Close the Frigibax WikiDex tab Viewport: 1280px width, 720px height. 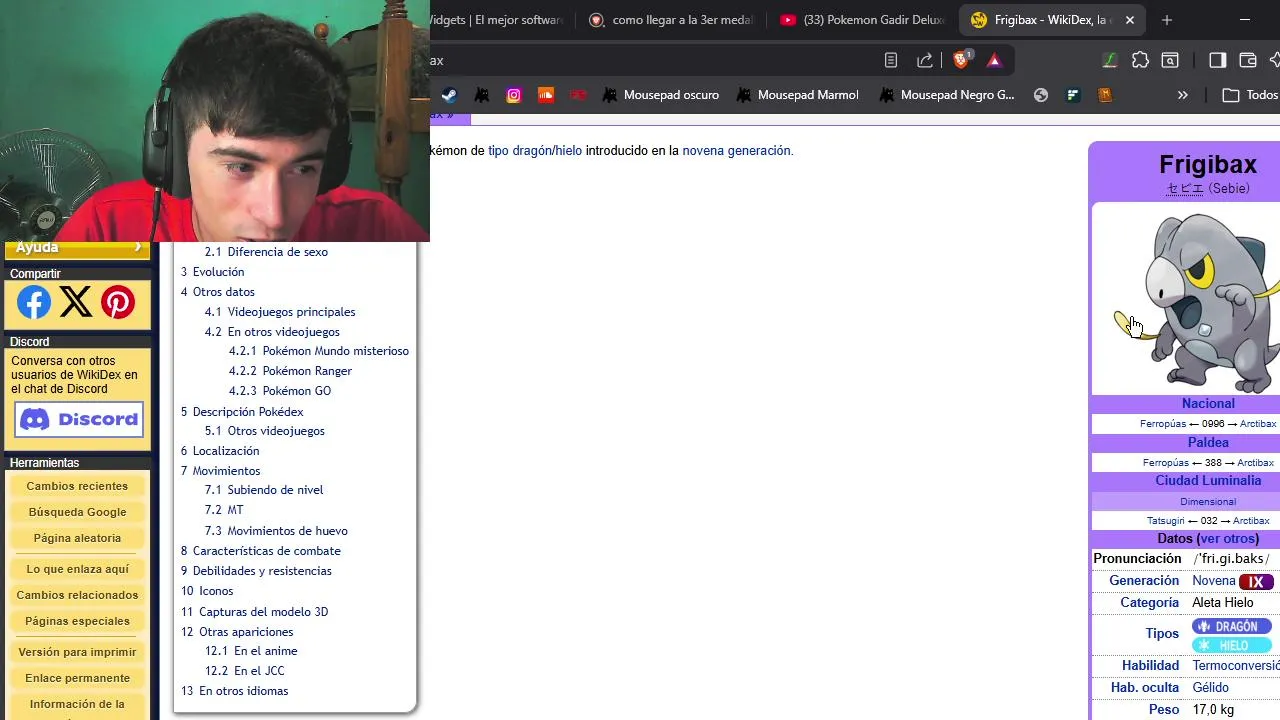(x=1130, y=20)
